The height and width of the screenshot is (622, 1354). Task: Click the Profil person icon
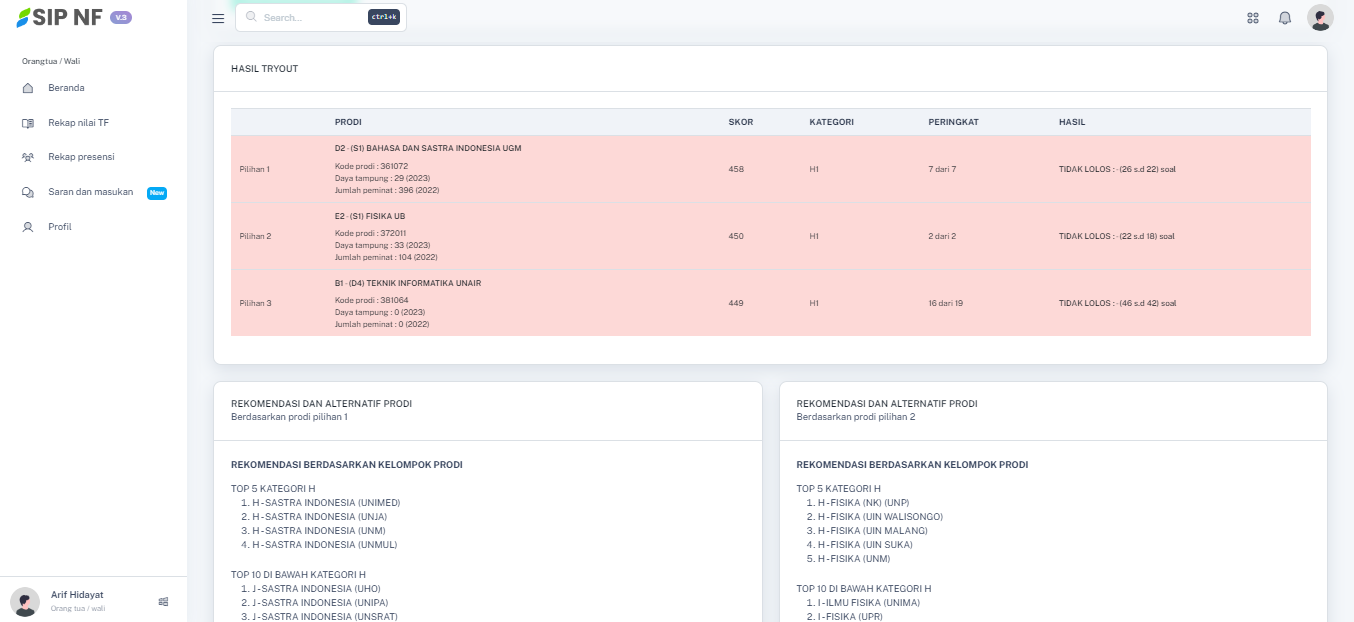click(x=28, y=227)
